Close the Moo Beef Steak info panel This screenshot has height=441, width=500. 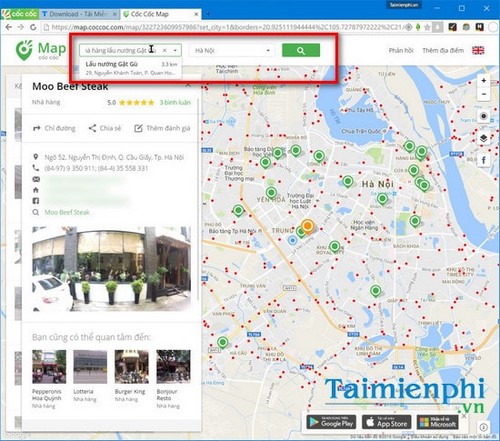tap(188, 85)
